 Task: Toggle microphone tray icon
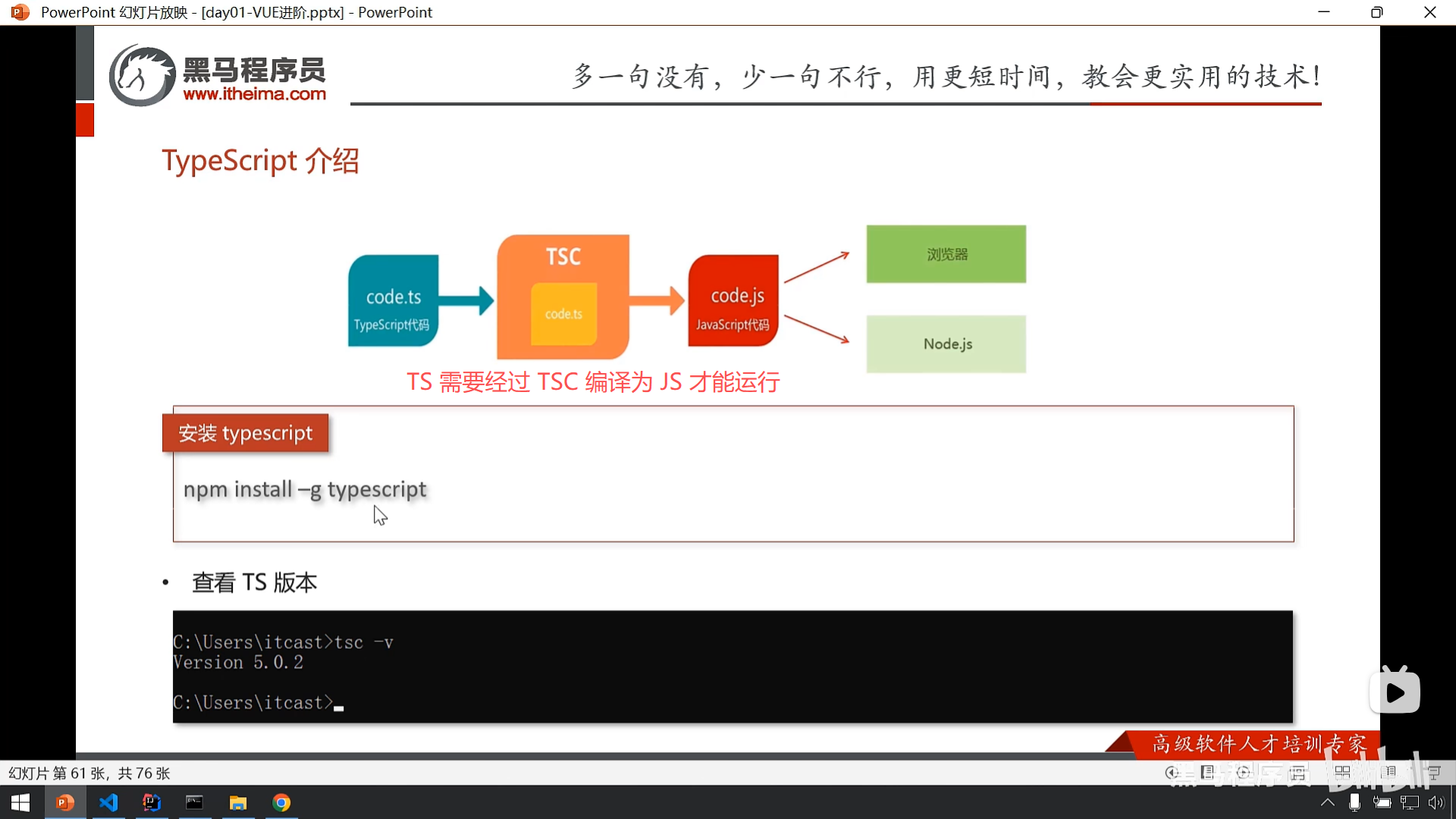(1354, 802)
